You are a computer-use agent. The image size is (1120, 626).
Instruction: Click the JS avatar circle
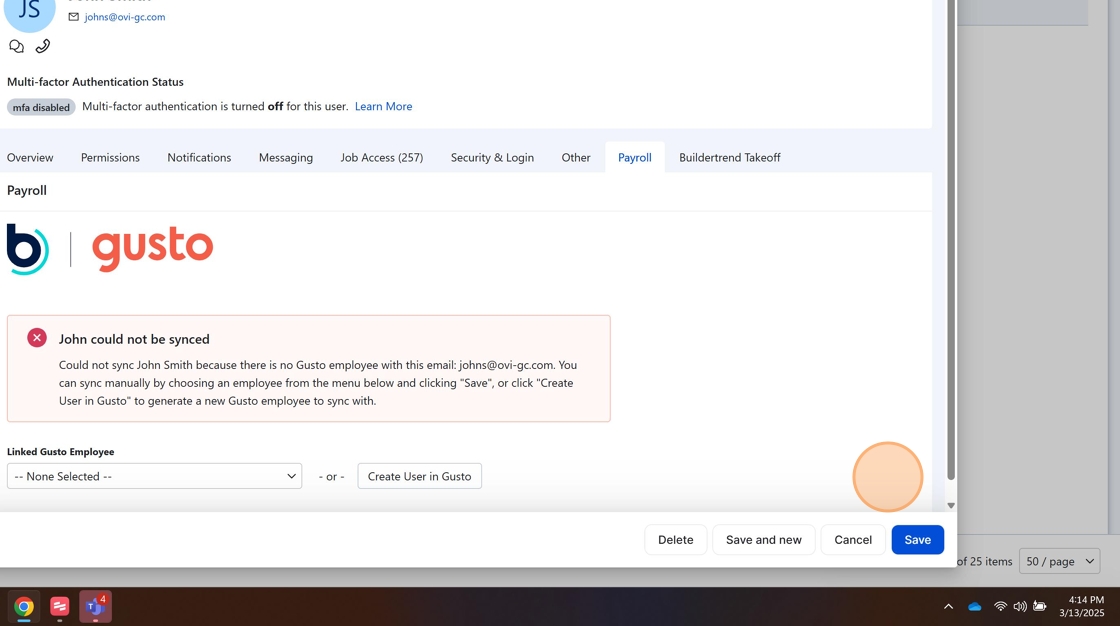(29, 9)
